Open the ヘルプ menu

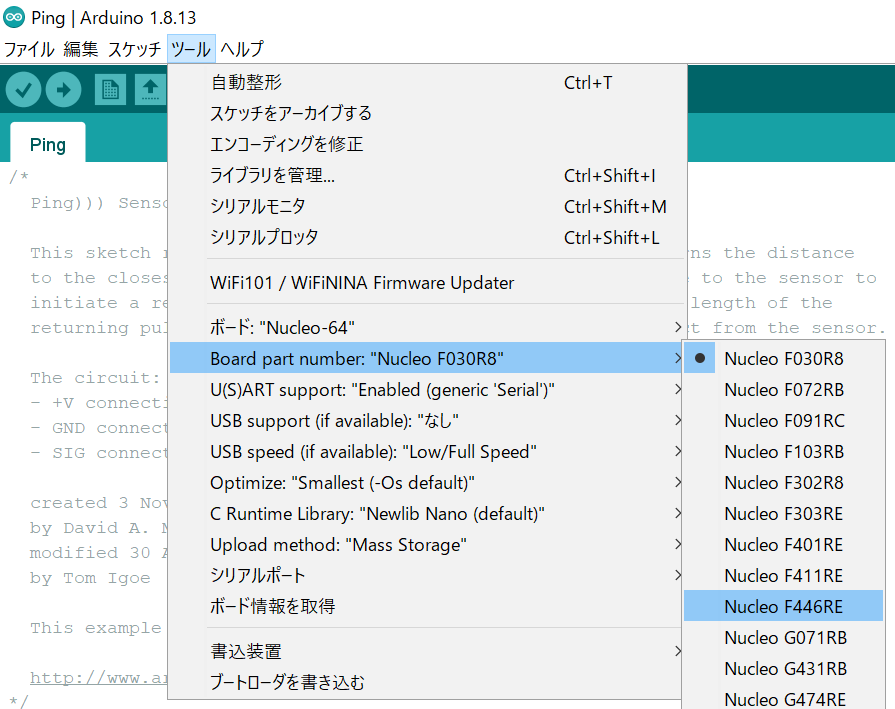(x=242, y=49)
